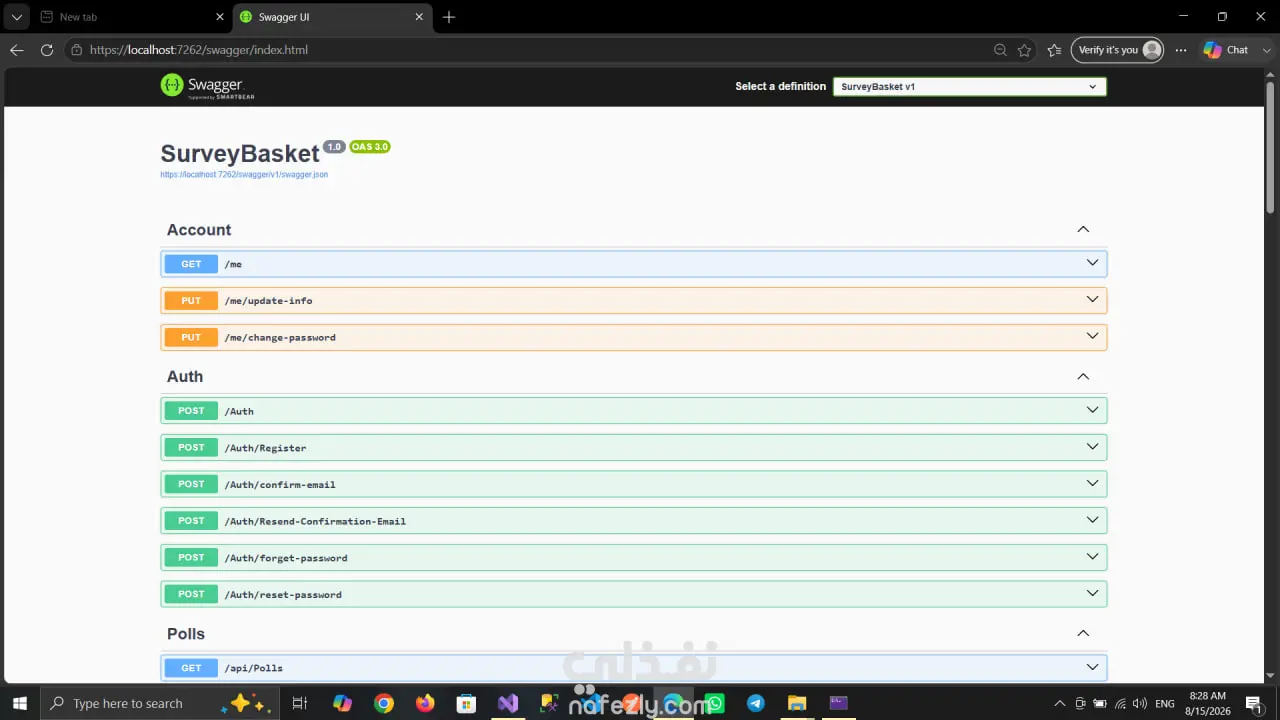Click the Select a definition label
1280x720 pixels.
(781, 87)
